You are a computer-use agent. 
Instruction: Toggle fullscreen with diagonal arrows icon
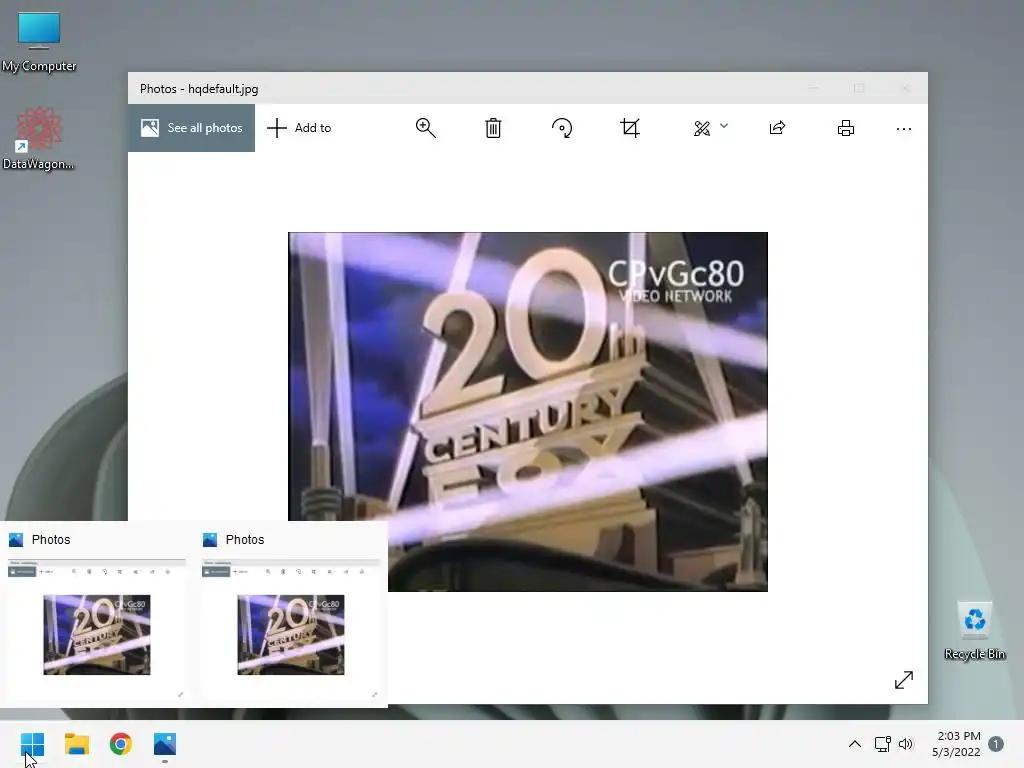[x=904, y=680]
